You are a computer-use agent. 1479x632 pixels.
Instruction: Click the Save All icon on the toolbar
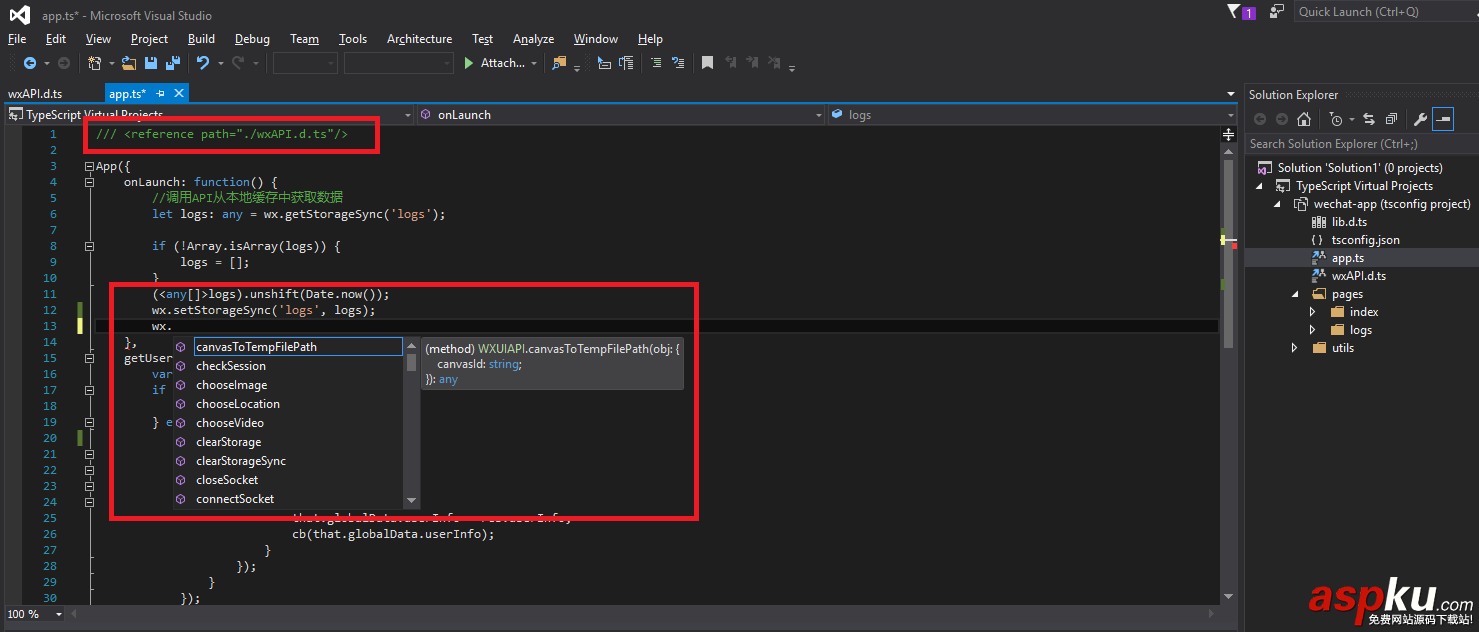pyautogui.click(x=172, y=62)
